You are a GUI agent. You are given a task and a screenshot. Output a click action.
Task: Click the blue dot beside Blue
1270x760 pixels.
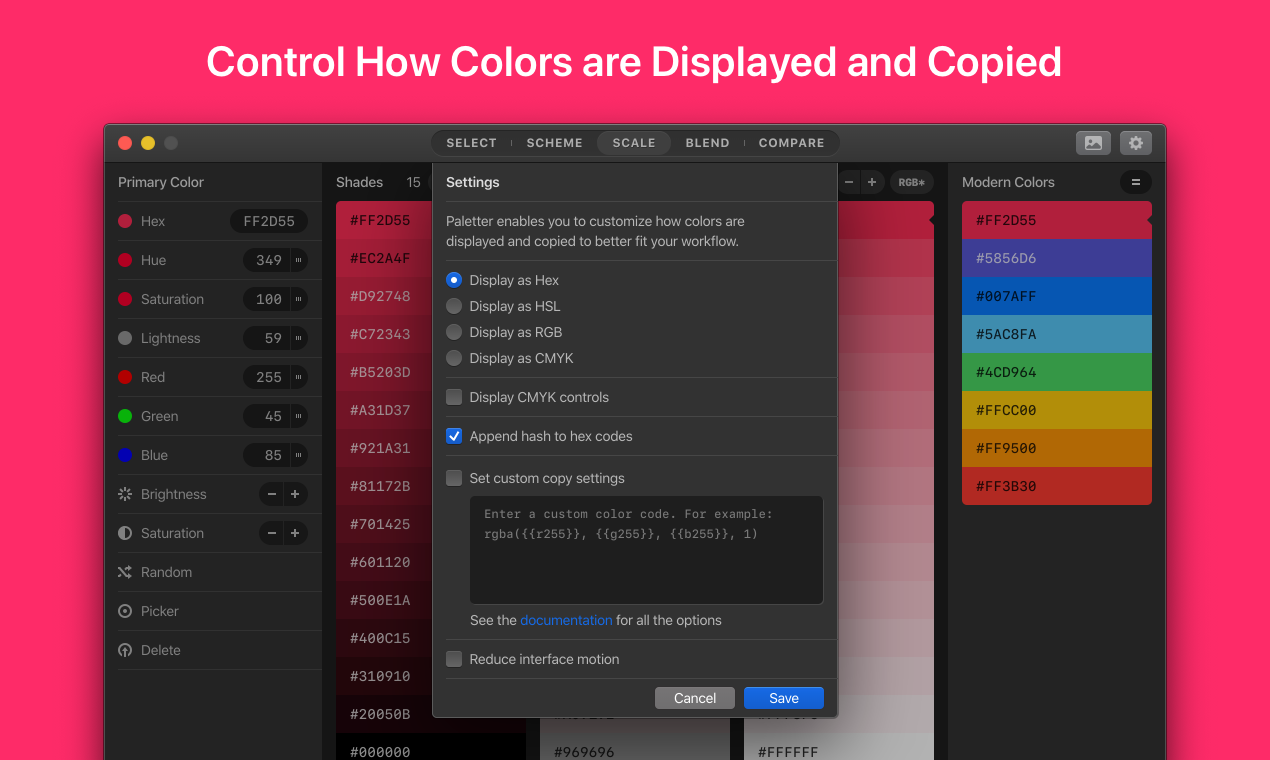click(125, 455)
